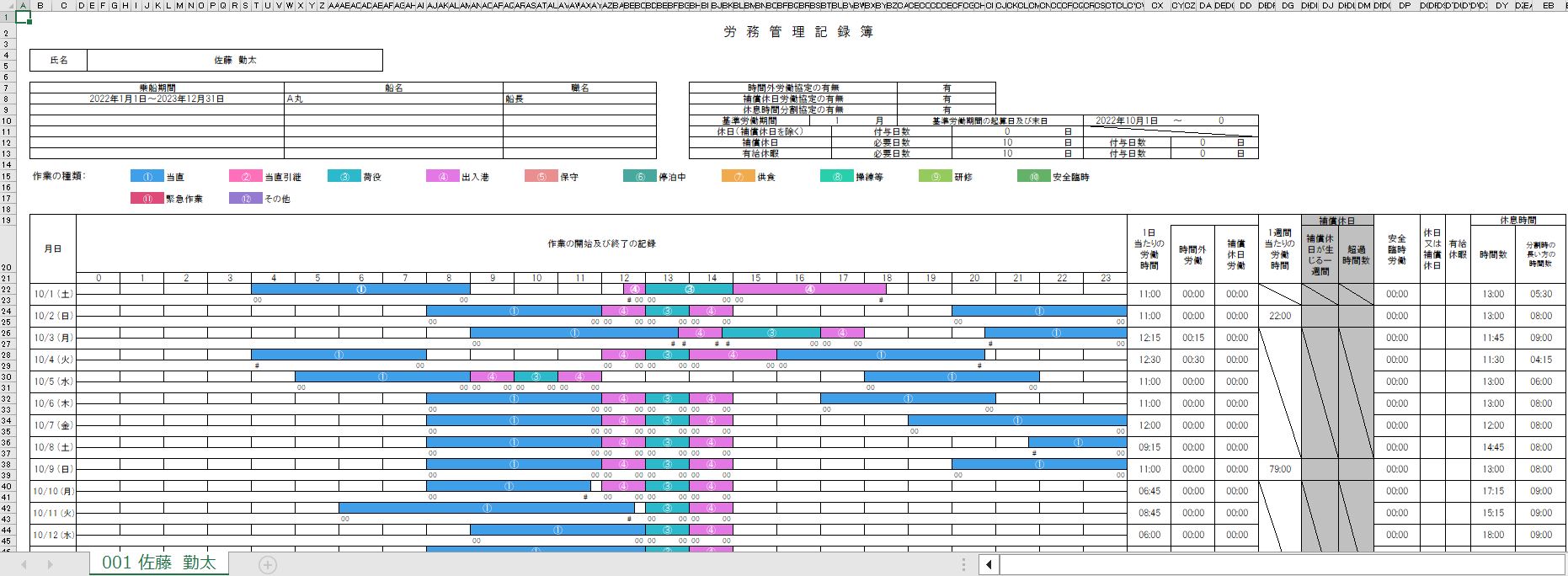This screenshot has height=576, width=1568.
Task: Click the teal ③ 荷役 legend swatch
Action: click(x=344, y=177)
